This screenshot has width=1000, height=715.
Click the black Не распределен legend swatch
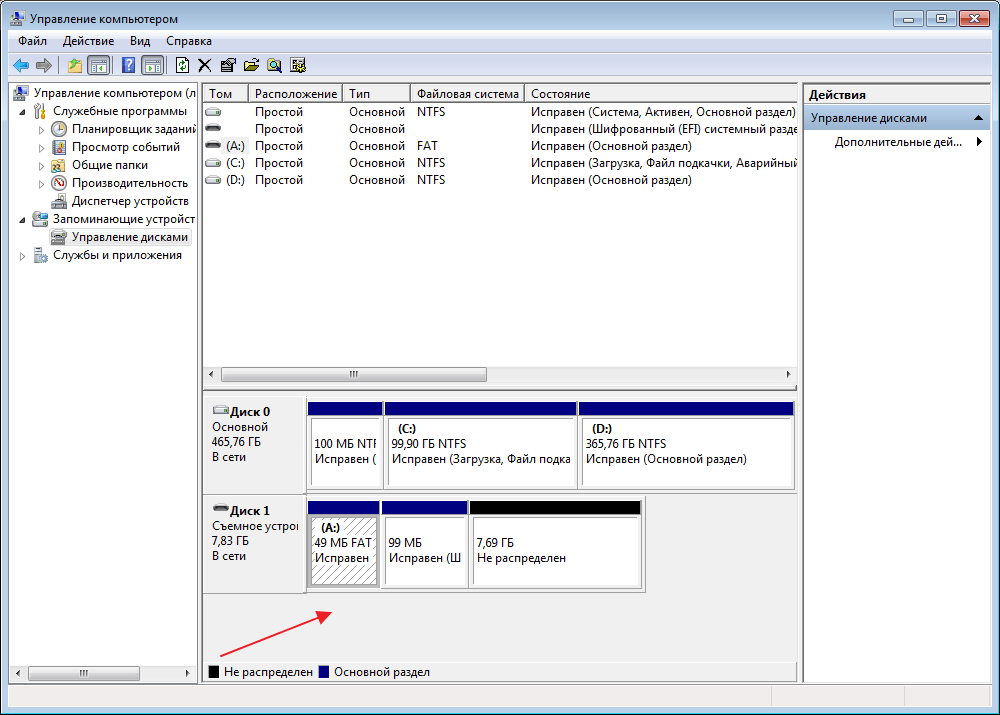(214, 672)
